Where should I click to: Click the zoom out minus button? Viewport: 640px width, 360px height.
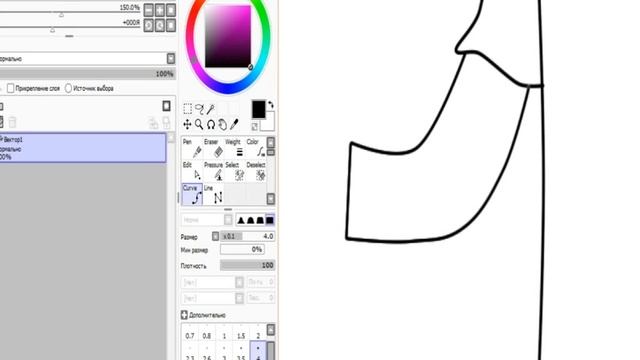tap(149, 10)
